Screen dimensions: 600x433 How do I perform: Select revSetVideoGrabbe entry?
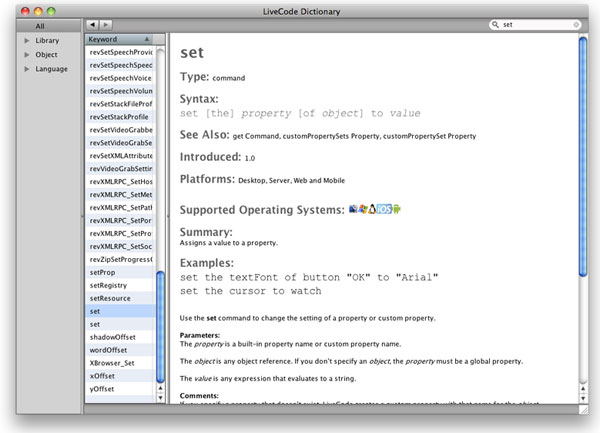tap(120, 130)
